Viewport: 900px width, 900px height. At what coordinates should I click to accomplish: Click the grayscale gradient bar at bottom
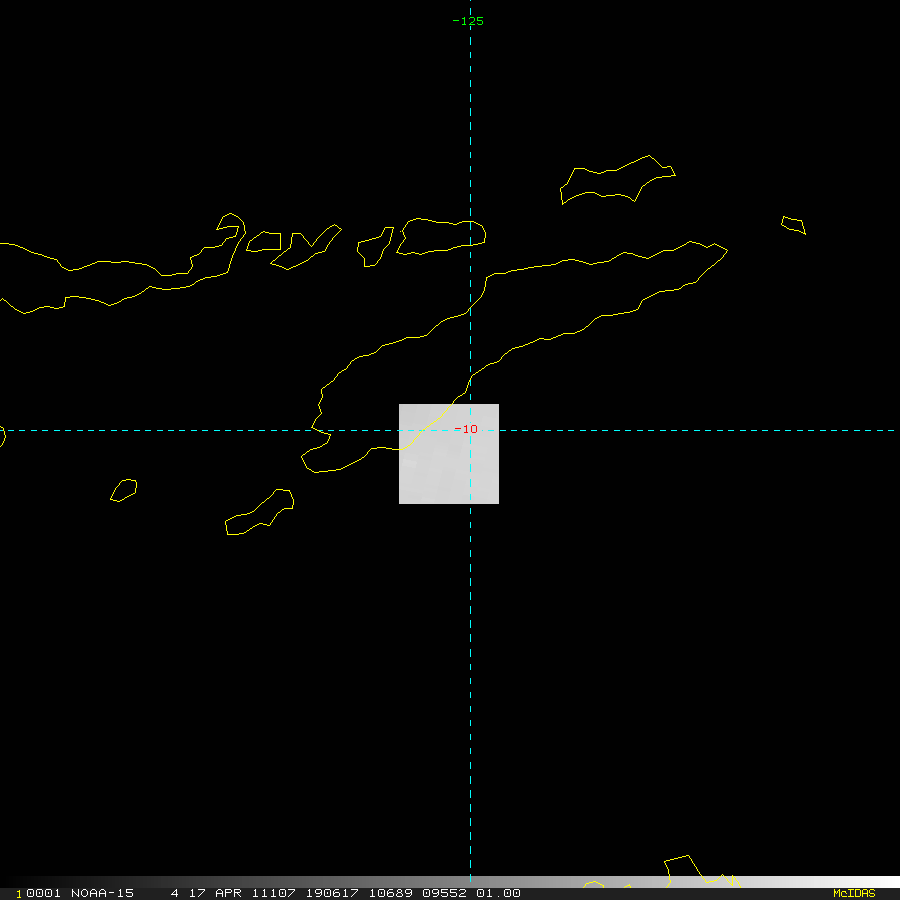(x=700, y=882)
